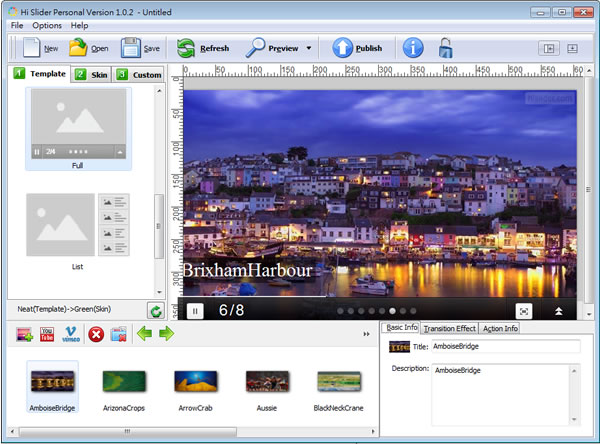Click the Publish button
This screenshot has width=600, height=444.
click(357, 47)
